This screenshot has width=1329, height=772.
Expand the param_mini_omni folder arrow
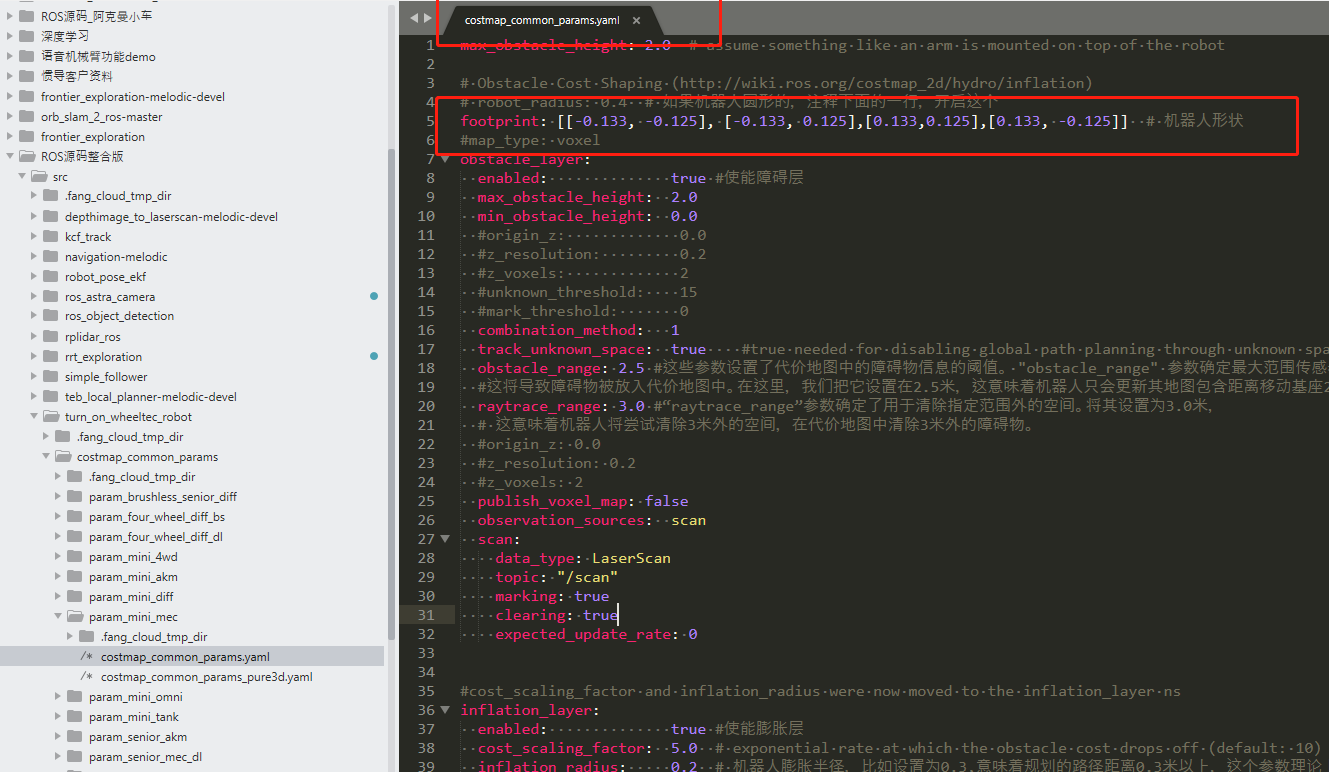click(x=59, y=697)
